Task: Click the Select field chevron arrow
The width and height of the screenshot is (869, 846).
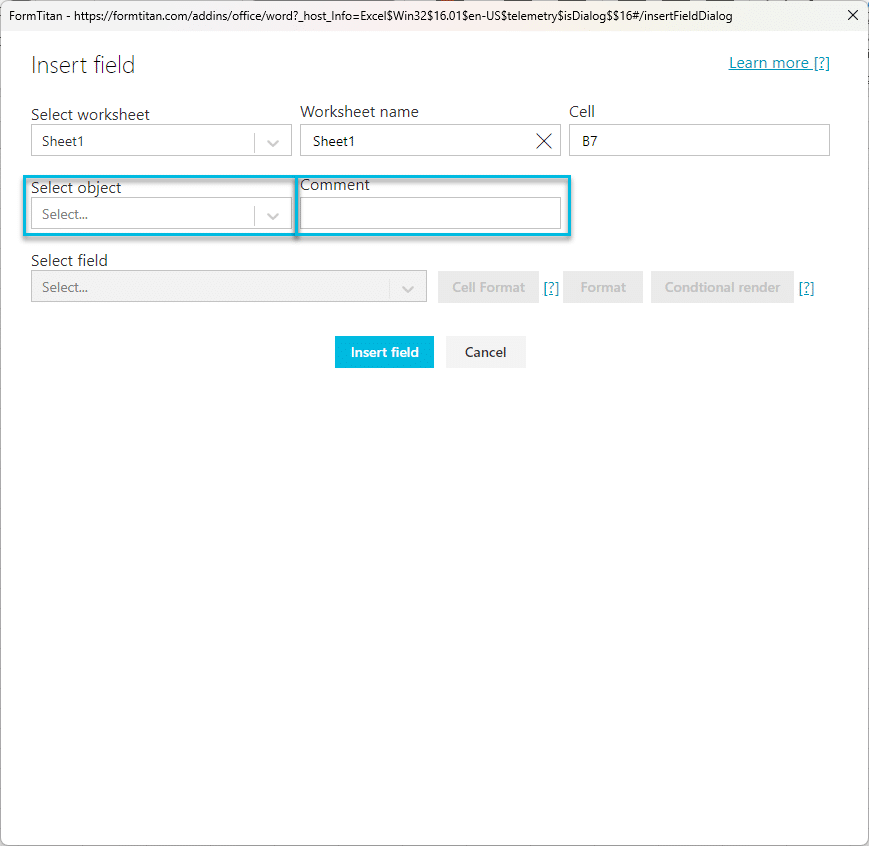Action: point(408,288)
